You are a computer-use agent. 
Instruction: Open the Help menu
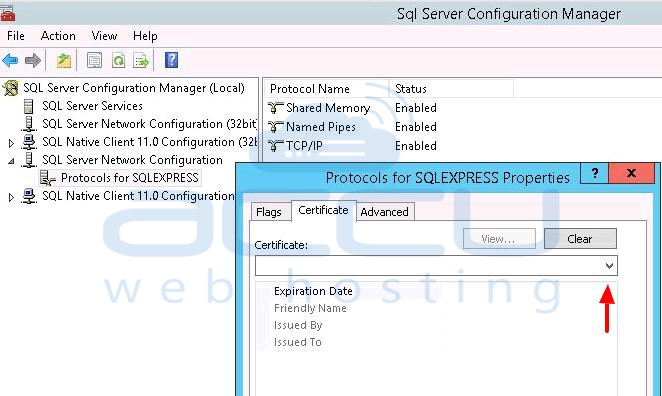[145, 36]
